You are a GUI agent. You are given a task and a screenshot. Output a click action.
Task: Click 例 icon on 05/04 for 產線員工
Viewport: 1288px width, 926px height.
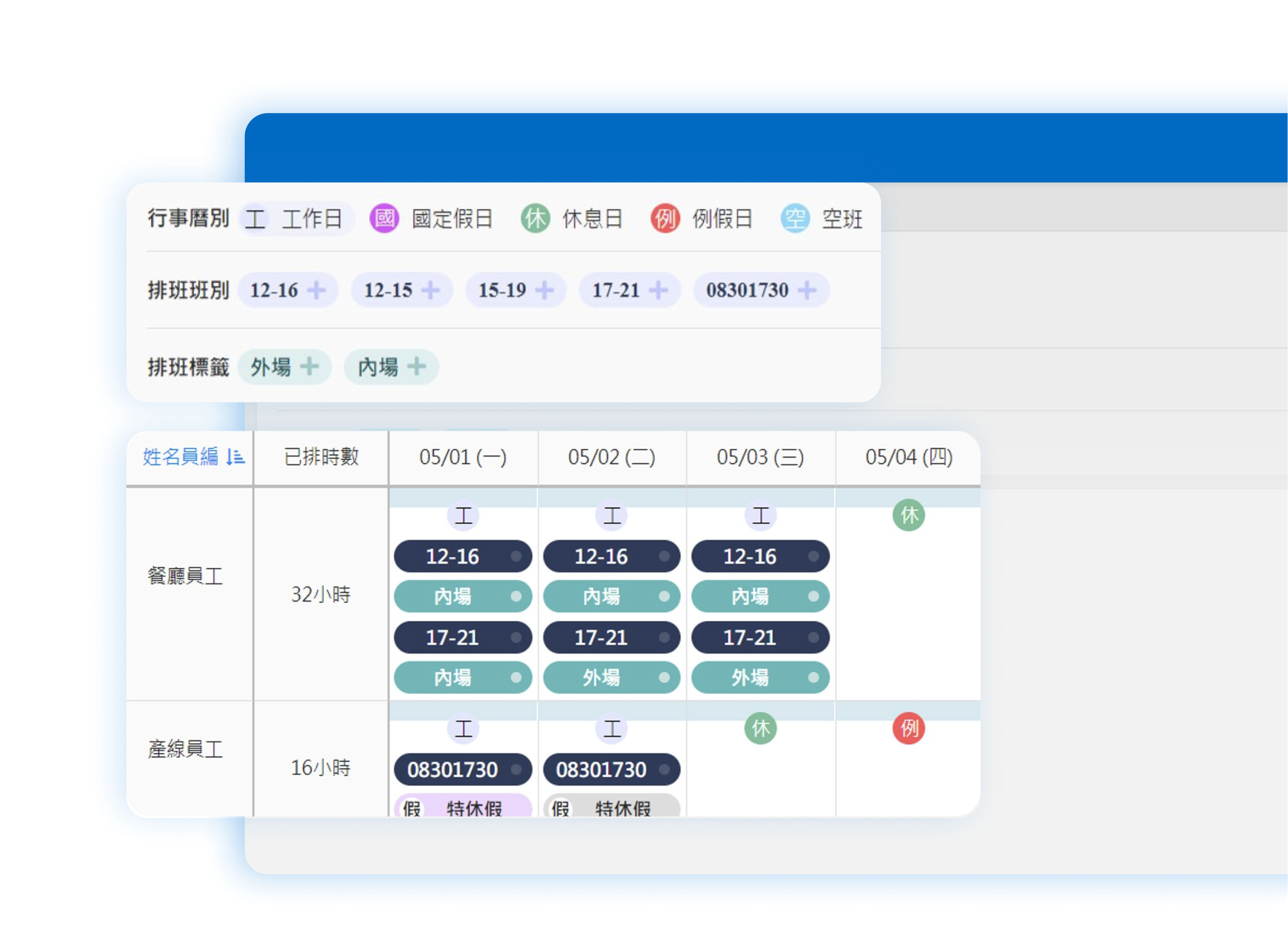tap(909, 728)
